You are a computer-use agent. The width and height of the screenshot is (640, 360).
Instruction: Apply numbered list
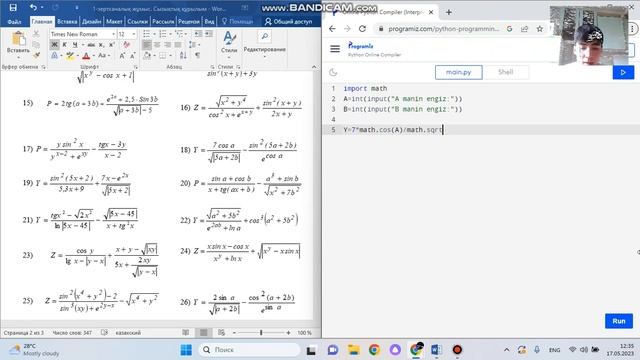163,34
